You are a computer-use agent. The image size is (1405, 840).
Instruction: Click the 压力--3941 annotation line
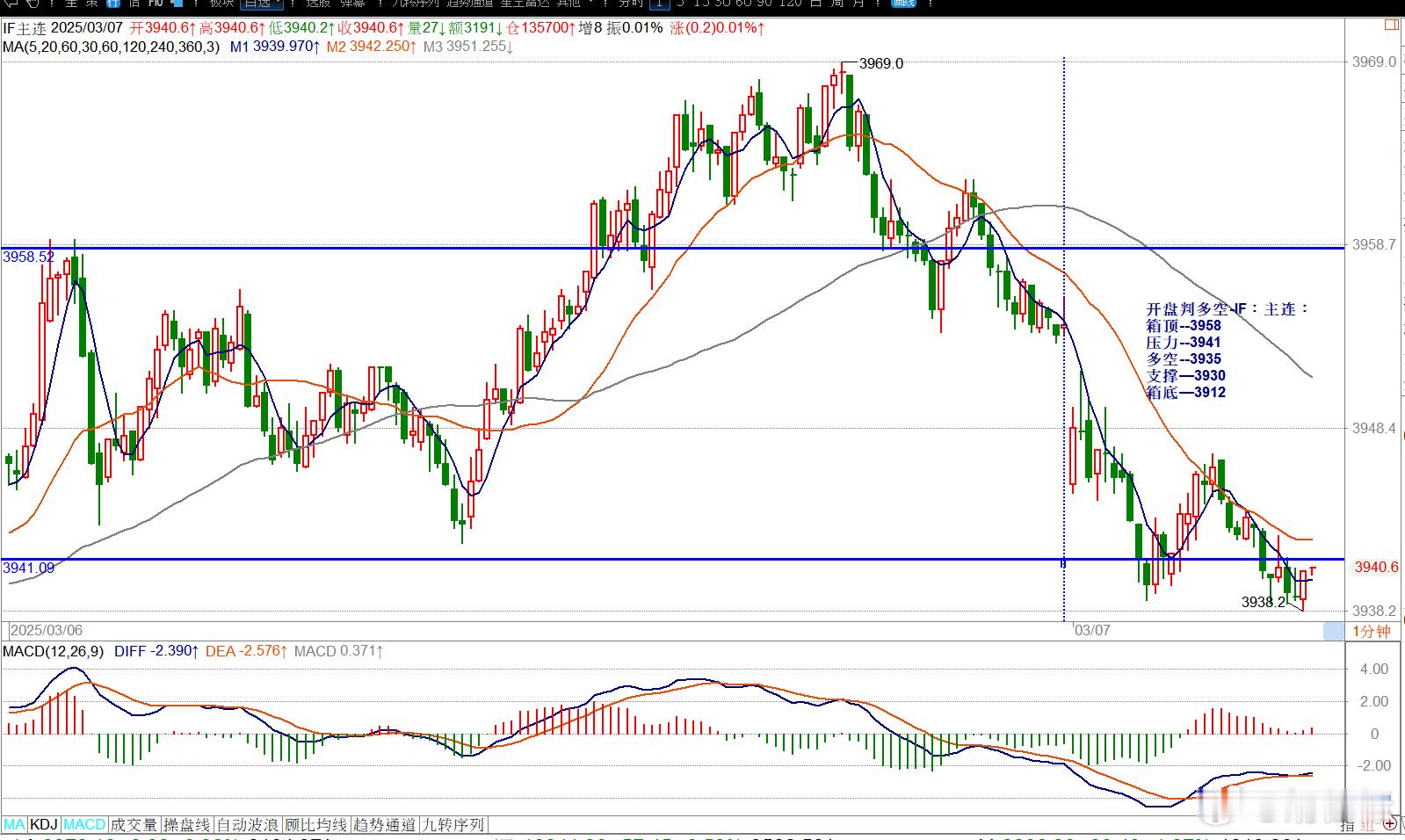(1184, 343)
